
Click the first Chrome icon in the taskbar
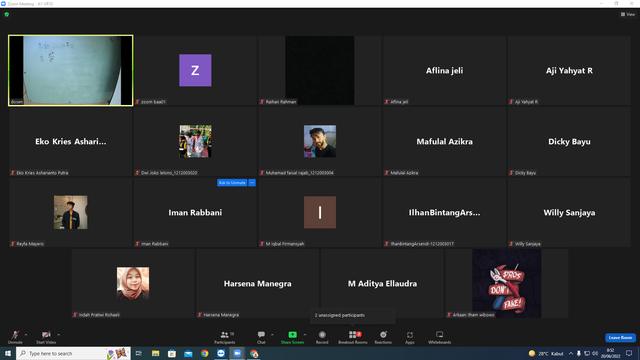coord(204,353)
